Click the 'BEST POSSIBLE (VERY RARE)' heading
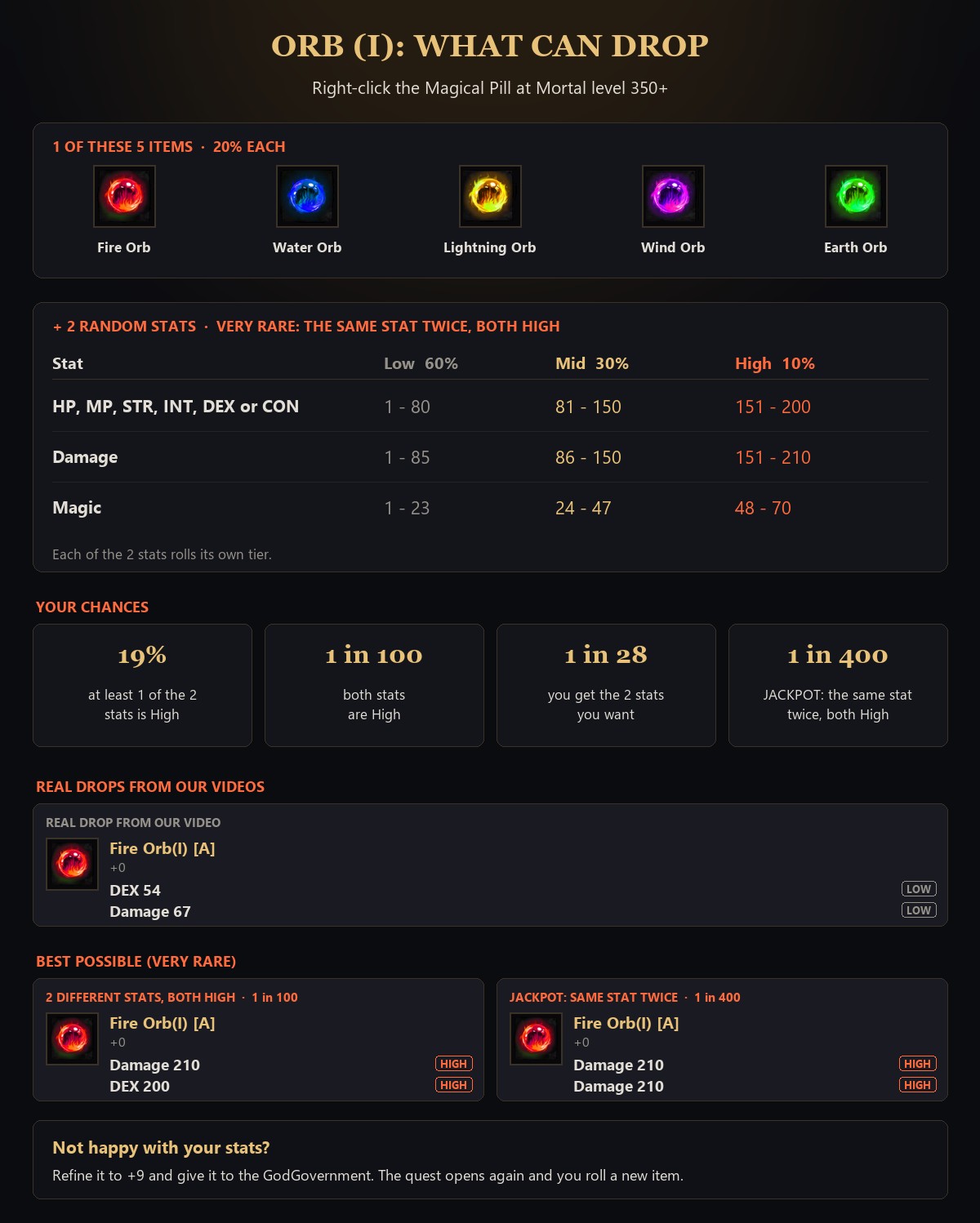Screen dimensions: 980x1223 pos(136,962)
